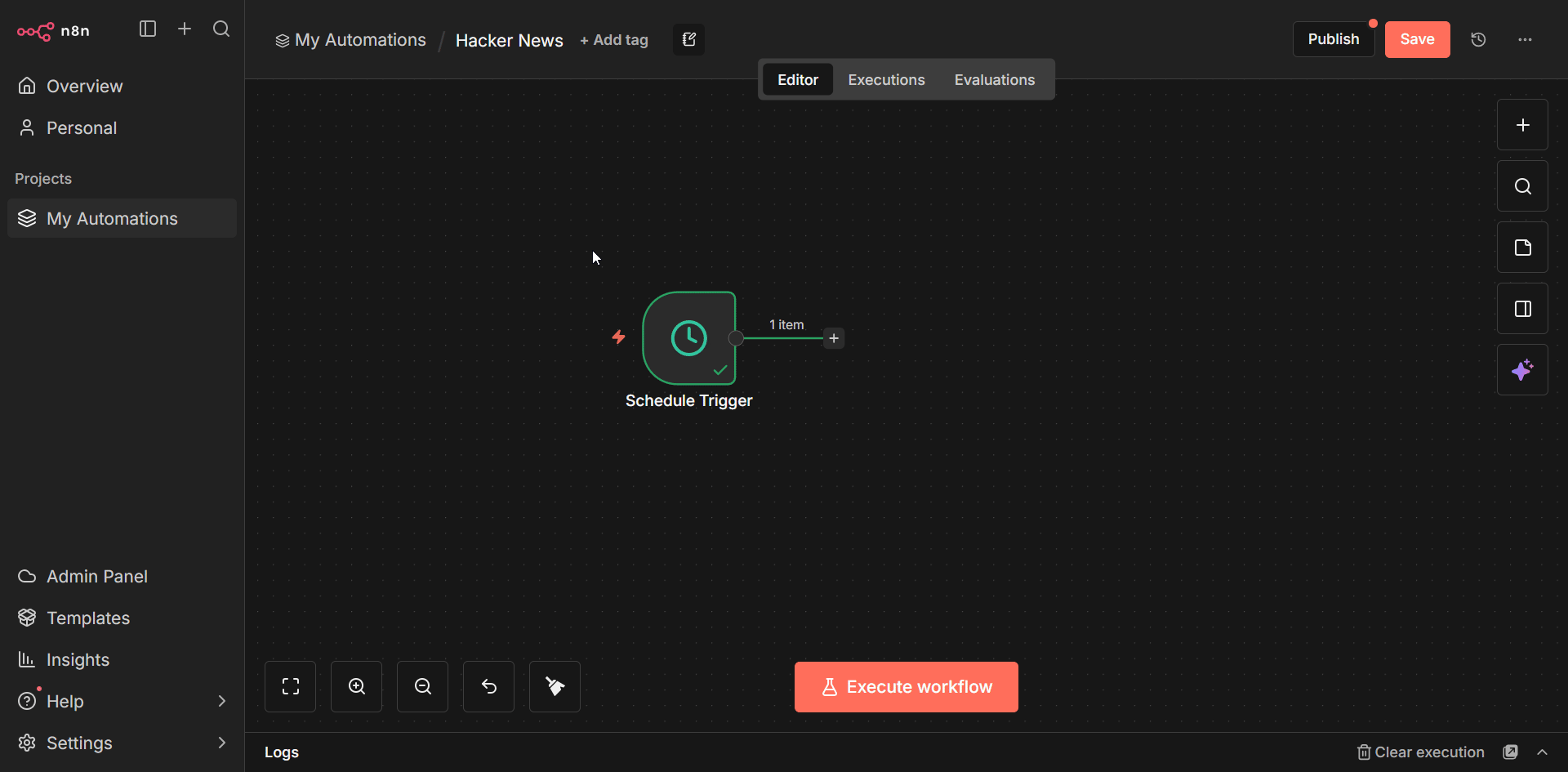Open canvas node search on right toolbar
Screen dimensions: 1568x772
1522,186
